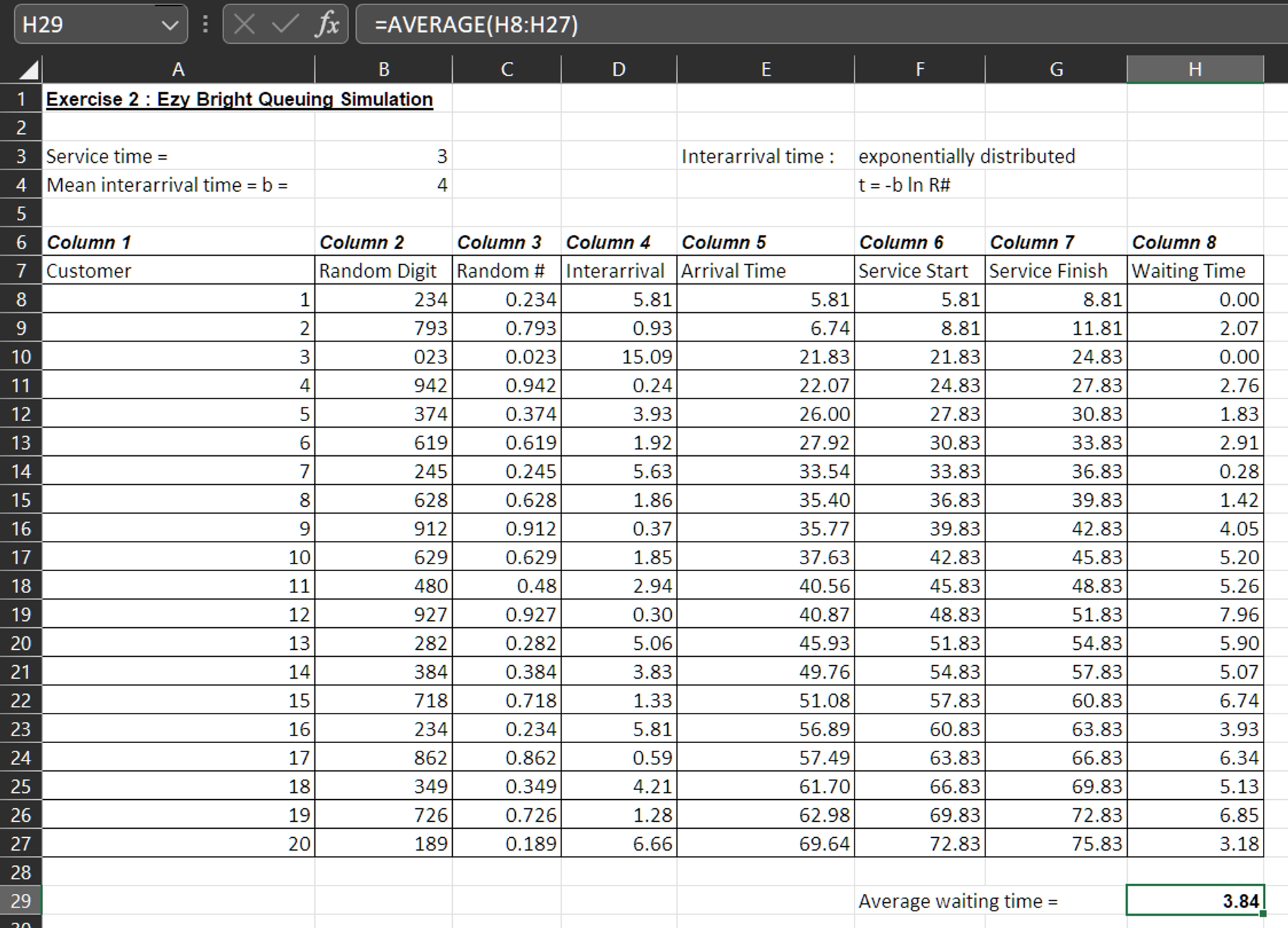Click service start cell 57.83 in row 22

tap(920, 700)
